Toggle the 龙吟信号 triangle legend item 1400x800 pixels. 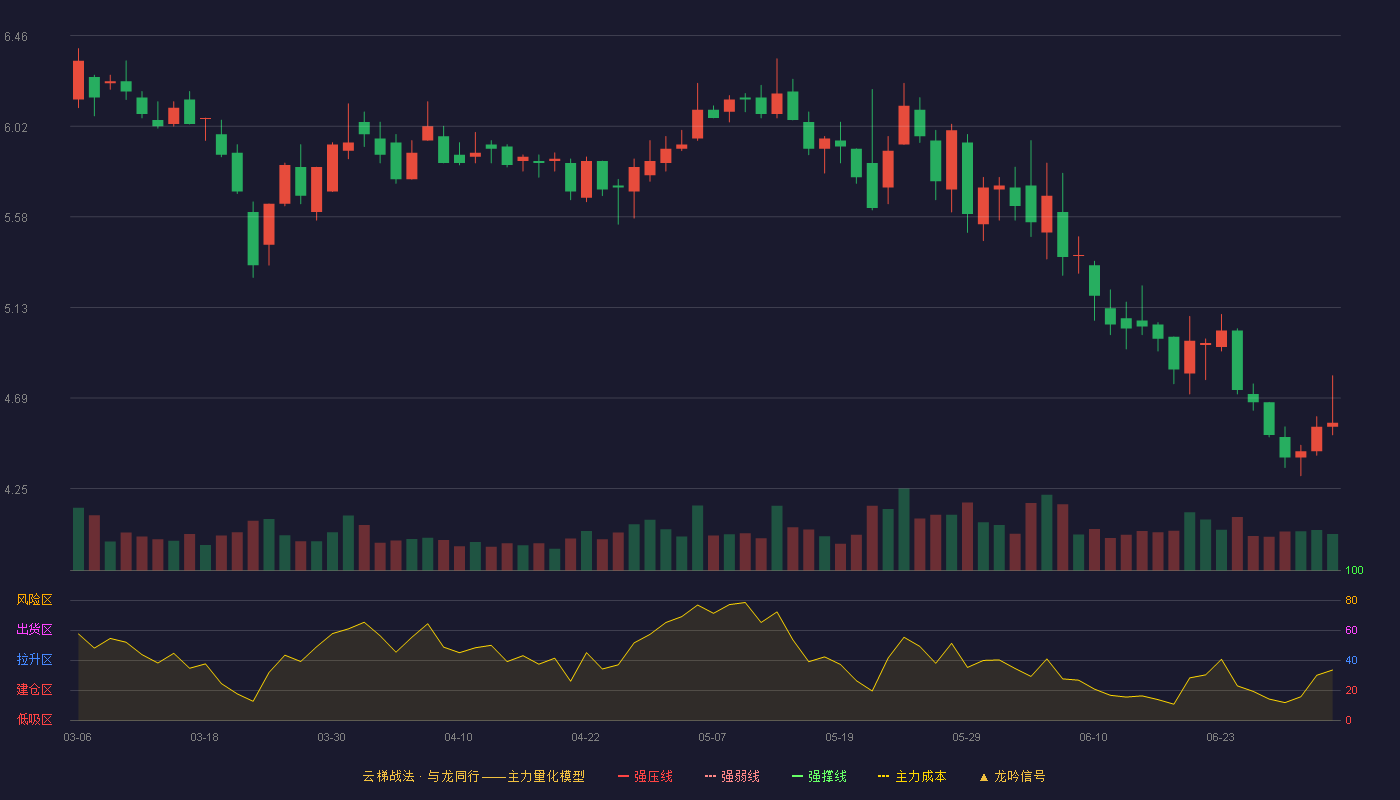coord(1012,776)
